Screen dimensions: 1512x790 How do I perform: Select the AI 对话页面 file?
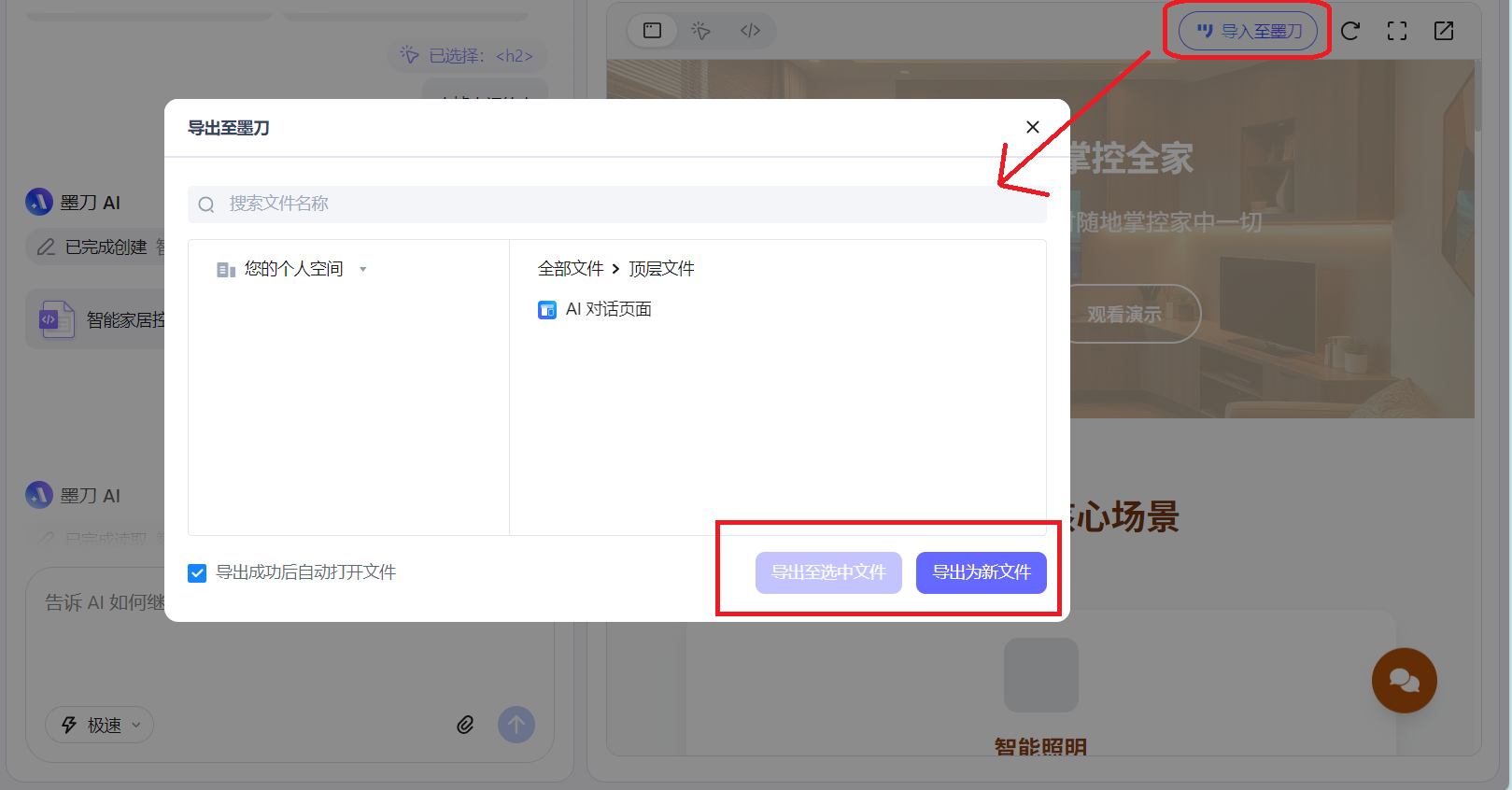point(595,309)
